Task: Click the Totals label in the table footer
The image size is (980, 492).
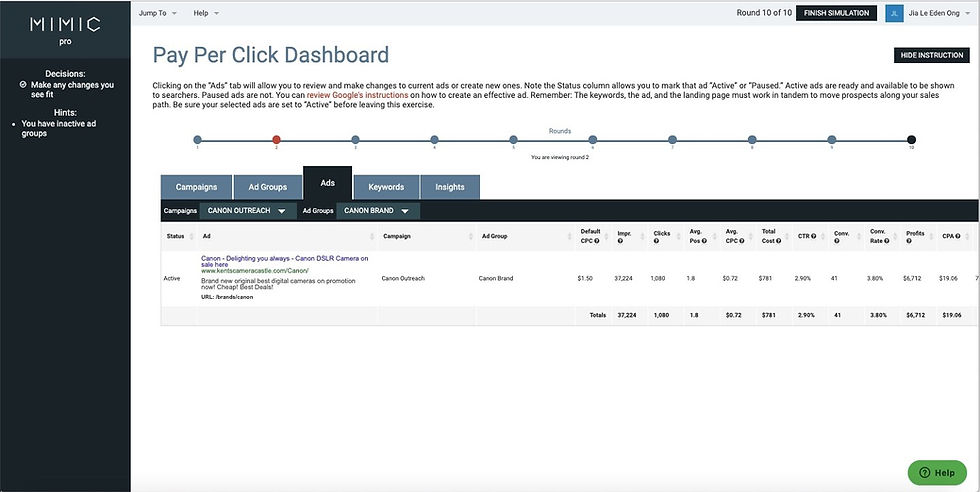Action: 598,316
